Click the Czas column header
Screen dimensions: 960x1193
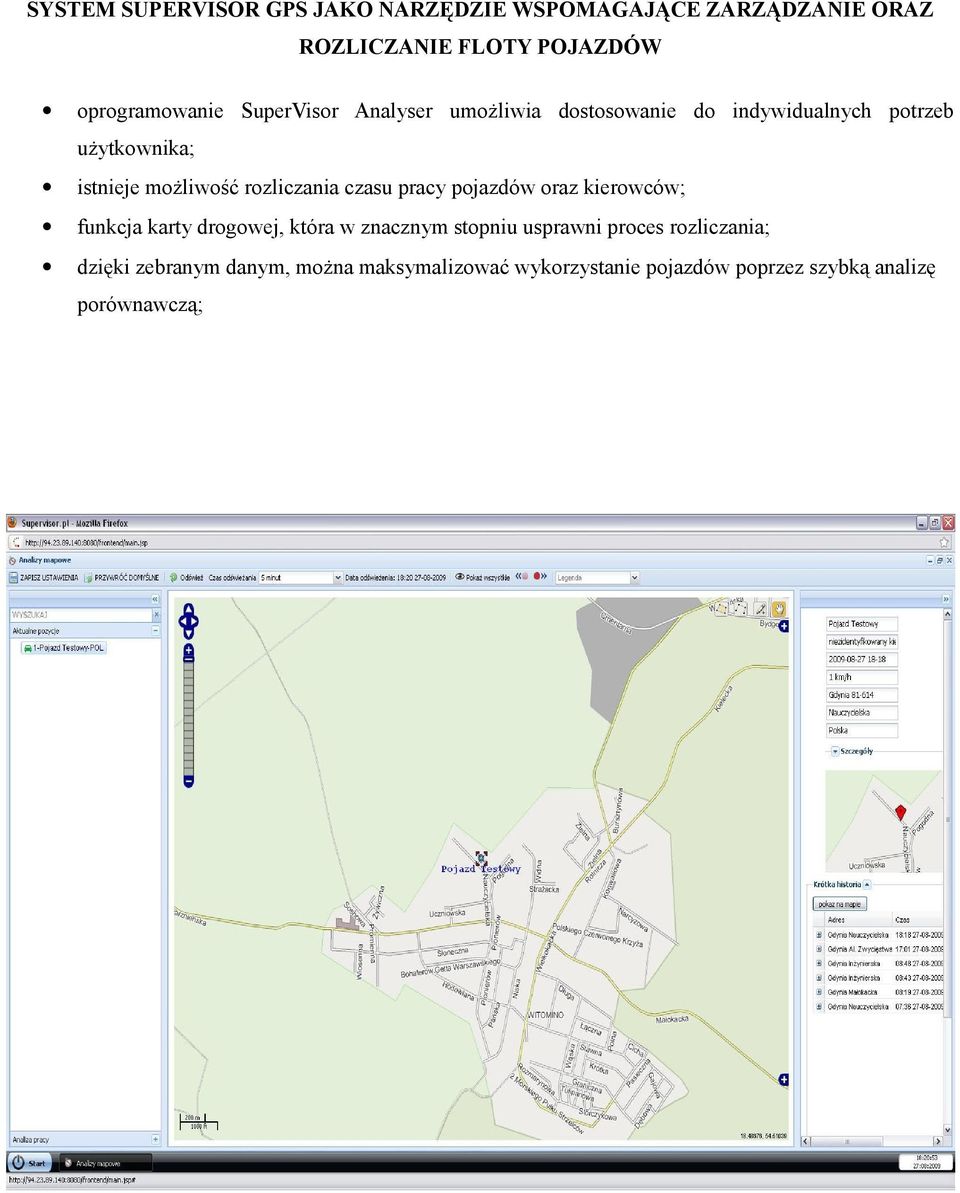click(x=917, y=920)
